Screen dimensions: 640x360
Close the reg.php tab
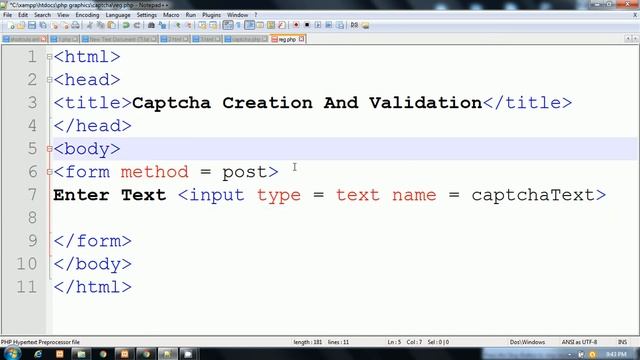301,39
